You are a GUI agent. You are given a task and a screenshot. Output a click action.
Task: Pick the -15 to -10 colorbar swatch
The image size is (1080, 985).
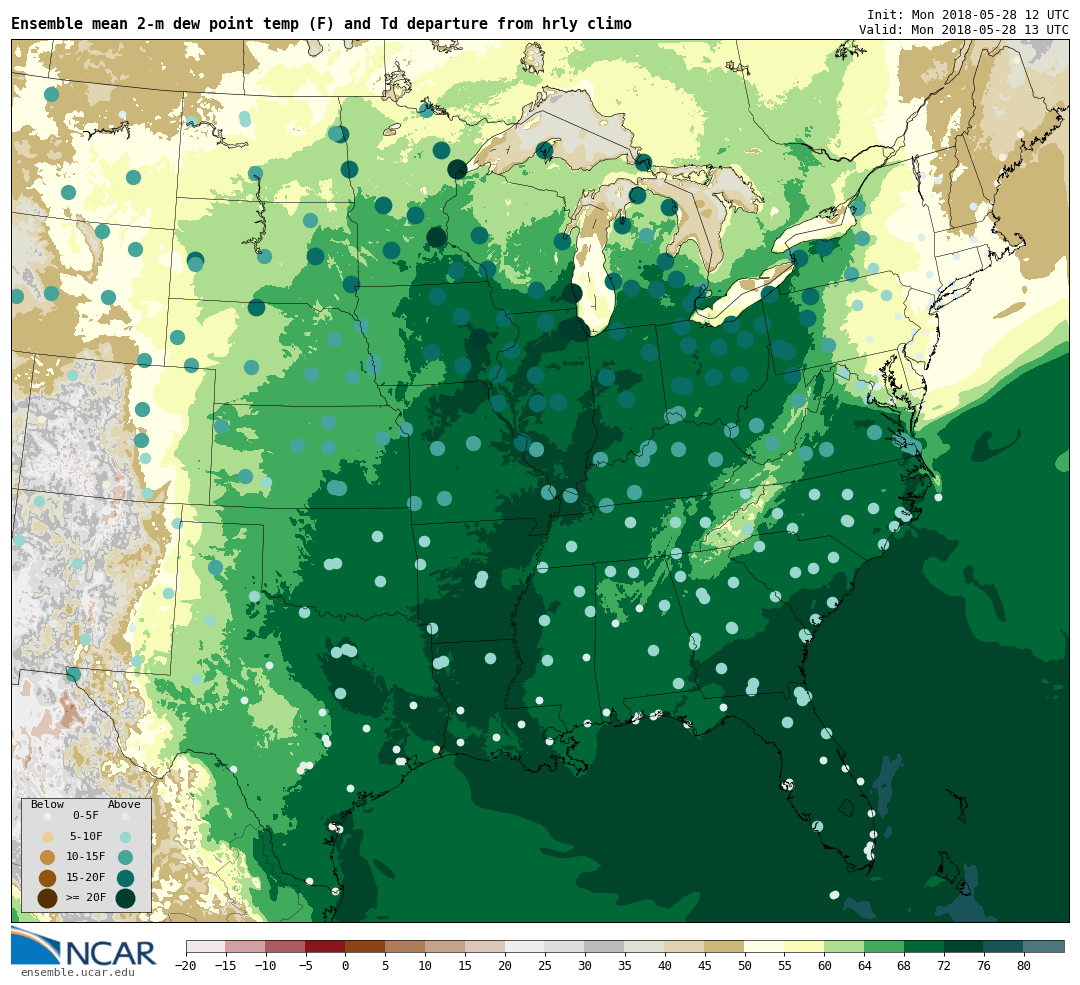coord(245,946)
